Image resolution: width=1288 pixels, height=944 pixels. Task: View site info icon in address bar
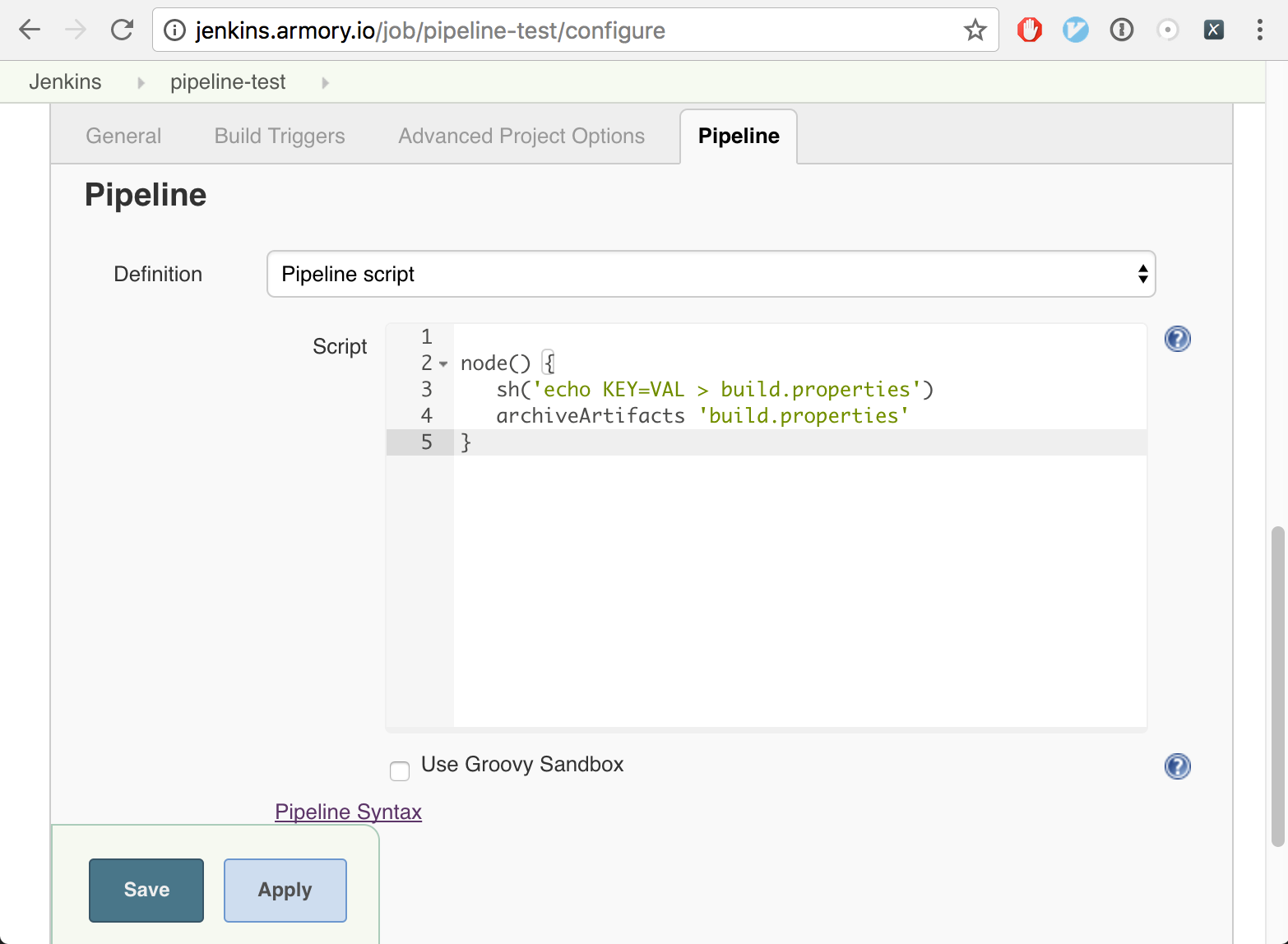(x=174, y=30)
